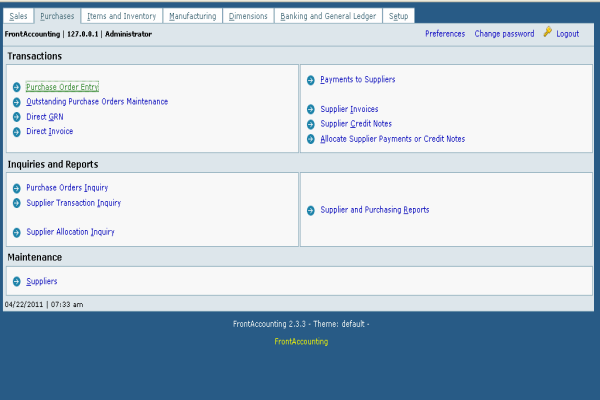600x400 pixels.
Task: Open Preferences link
Action: pyautogui.click(x=445, y=34)
